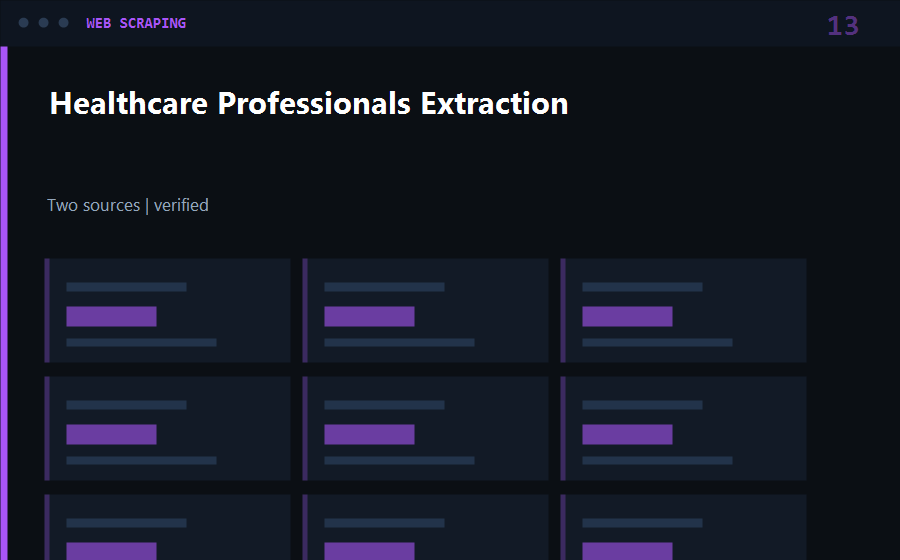Open the last card in the second row
This screenshot has width=900, height=560.
tap(684, 429)
